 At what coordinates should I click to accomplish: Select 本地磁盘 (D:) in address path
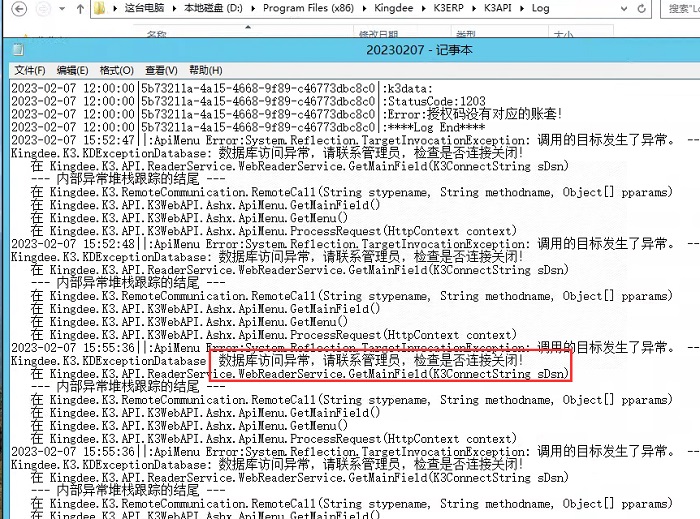pyautogui.click(x=213, y=8)
